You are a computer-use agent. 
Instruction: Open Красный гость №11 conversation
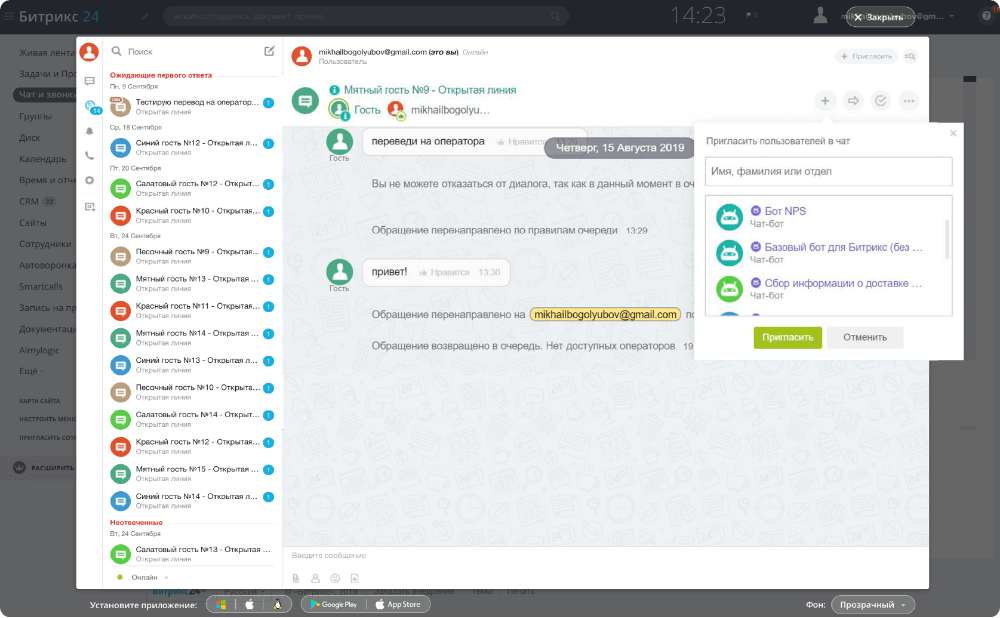(x=192, y=311)
